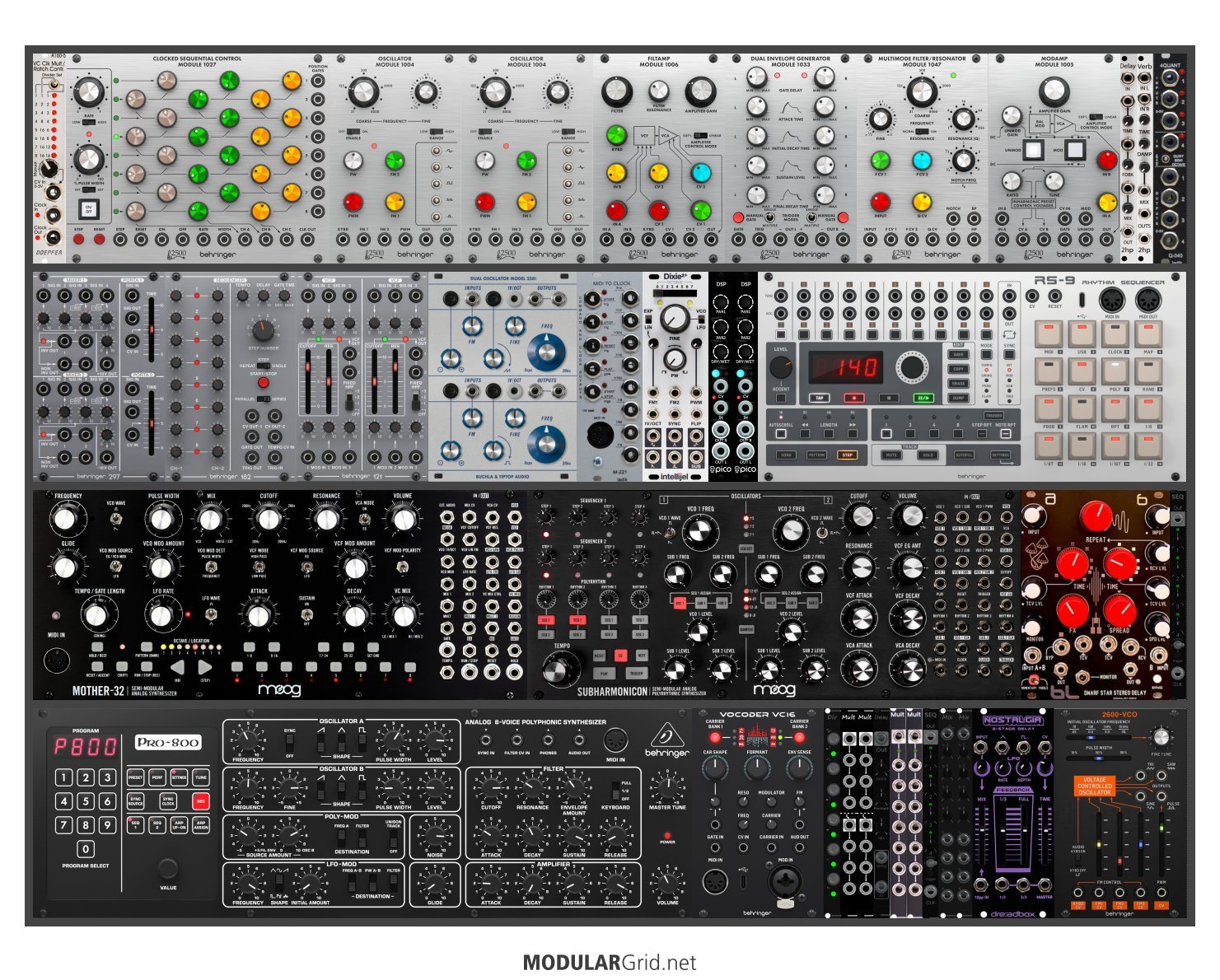1220x980 pixels.
Task: Click the Pro-800 VALUE knob
Action: pyautogui.click(x=168, y=869)
